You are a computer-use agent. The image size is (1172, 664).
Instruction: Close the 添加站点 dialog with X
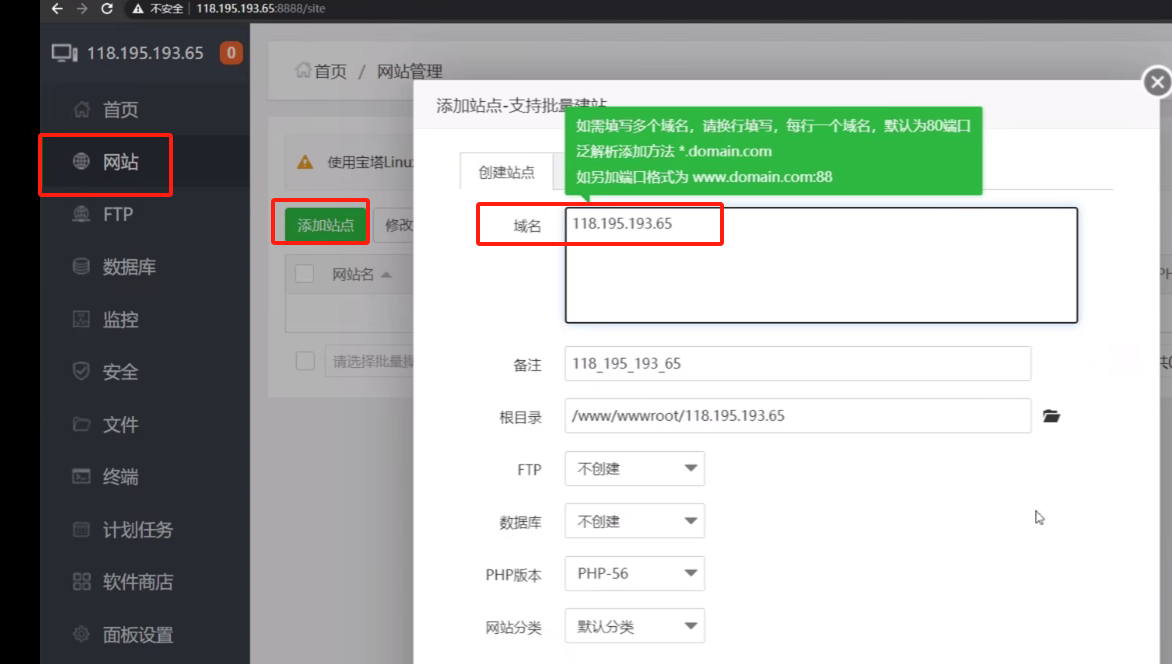point(1157,82)
